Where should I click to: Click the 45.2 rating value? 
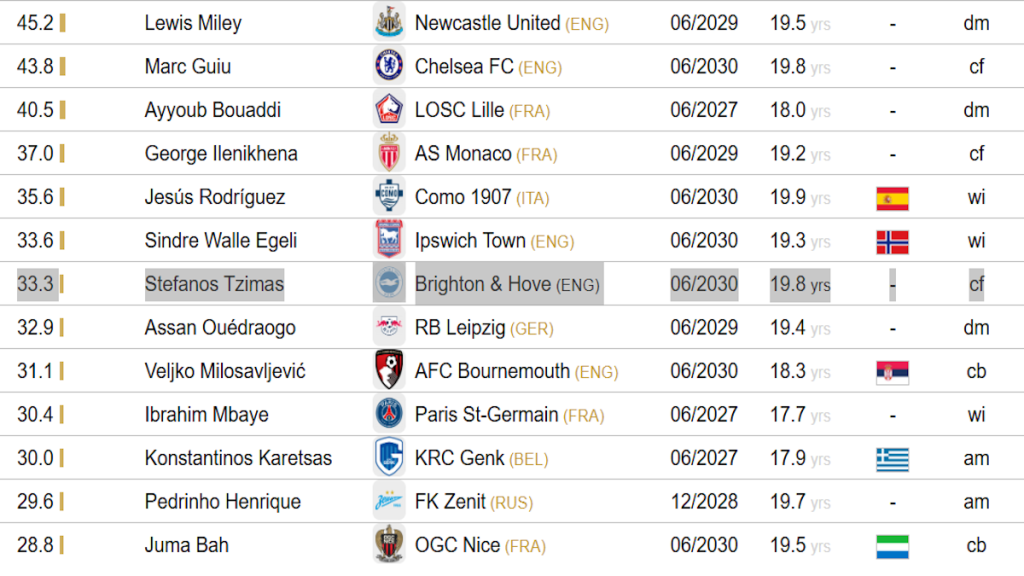click(x=35, y=23)
